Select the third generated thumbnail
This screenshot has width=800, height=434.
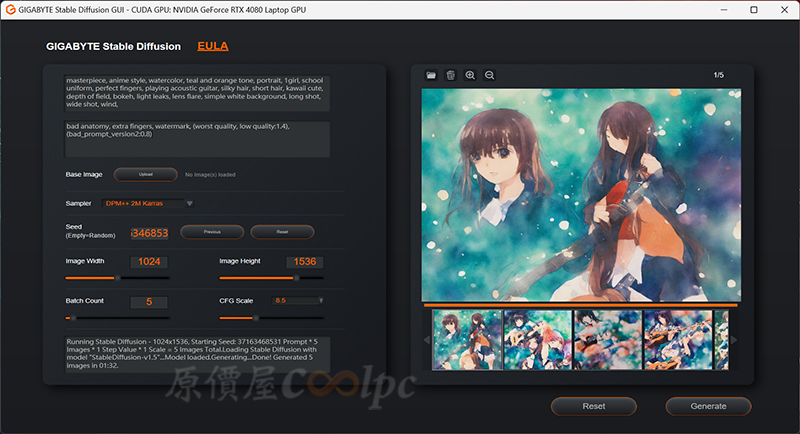pyautogui.click(x=608, y=340)
